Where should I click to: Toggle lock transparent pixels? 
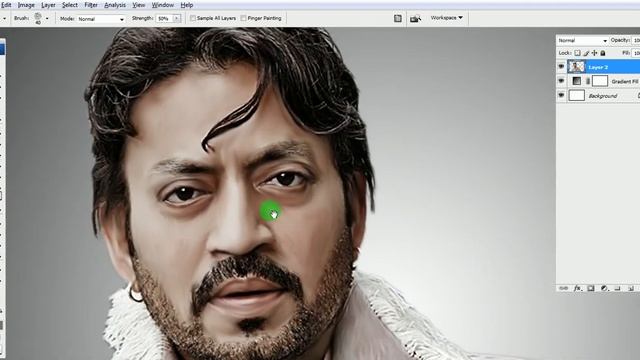coord(577,53)
